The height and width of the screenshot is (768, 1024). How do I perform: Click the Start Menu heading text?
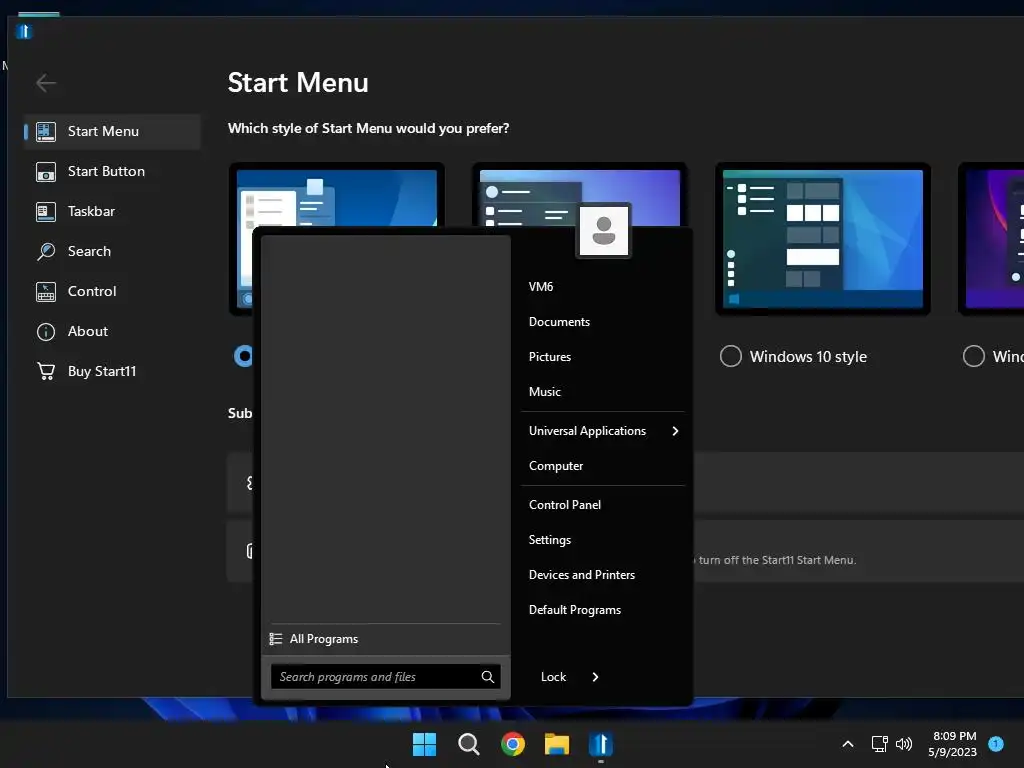point(298,83)
